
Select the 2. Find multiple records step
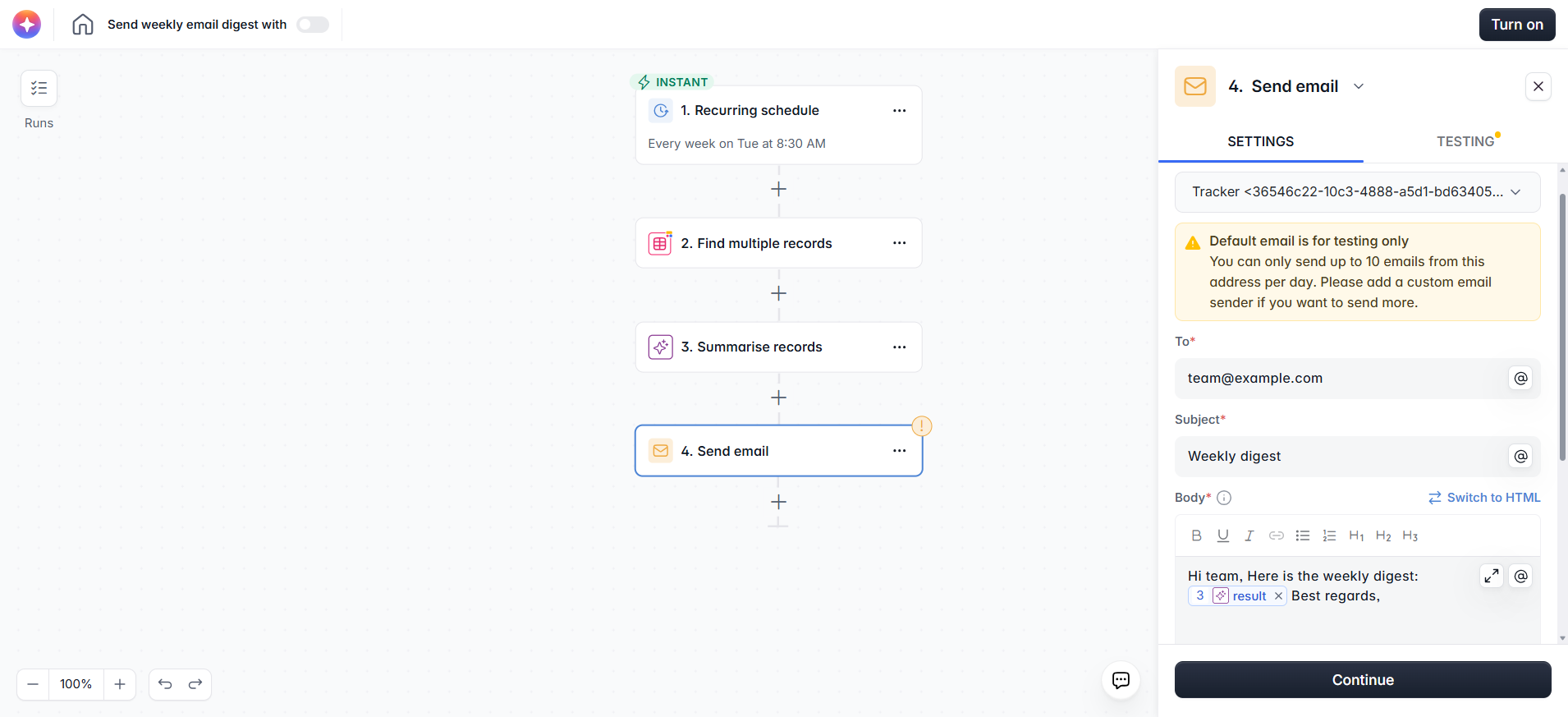[x=779, y=243]
